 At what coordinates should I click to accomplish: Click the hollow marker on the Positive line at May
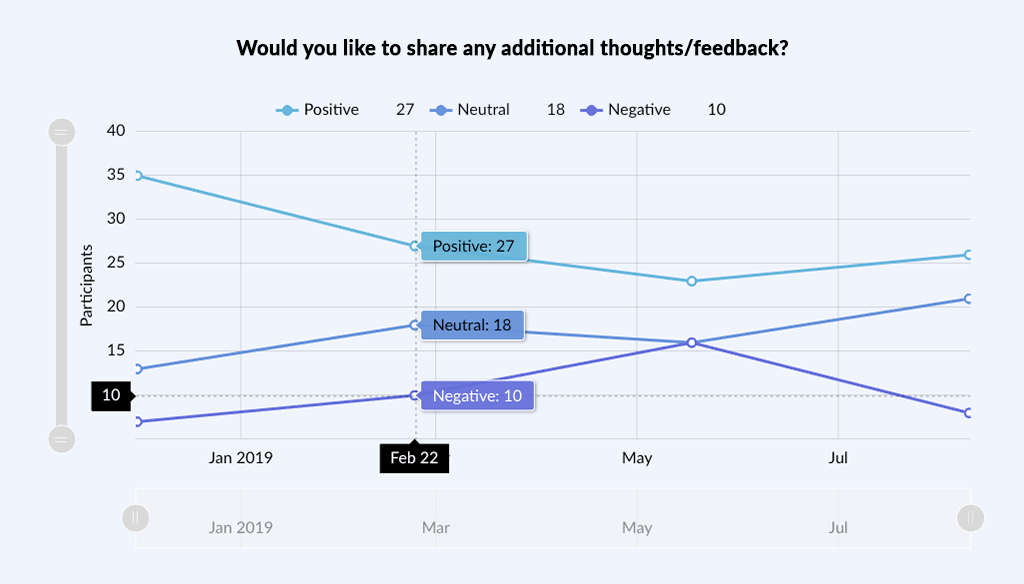click(692, 281)
